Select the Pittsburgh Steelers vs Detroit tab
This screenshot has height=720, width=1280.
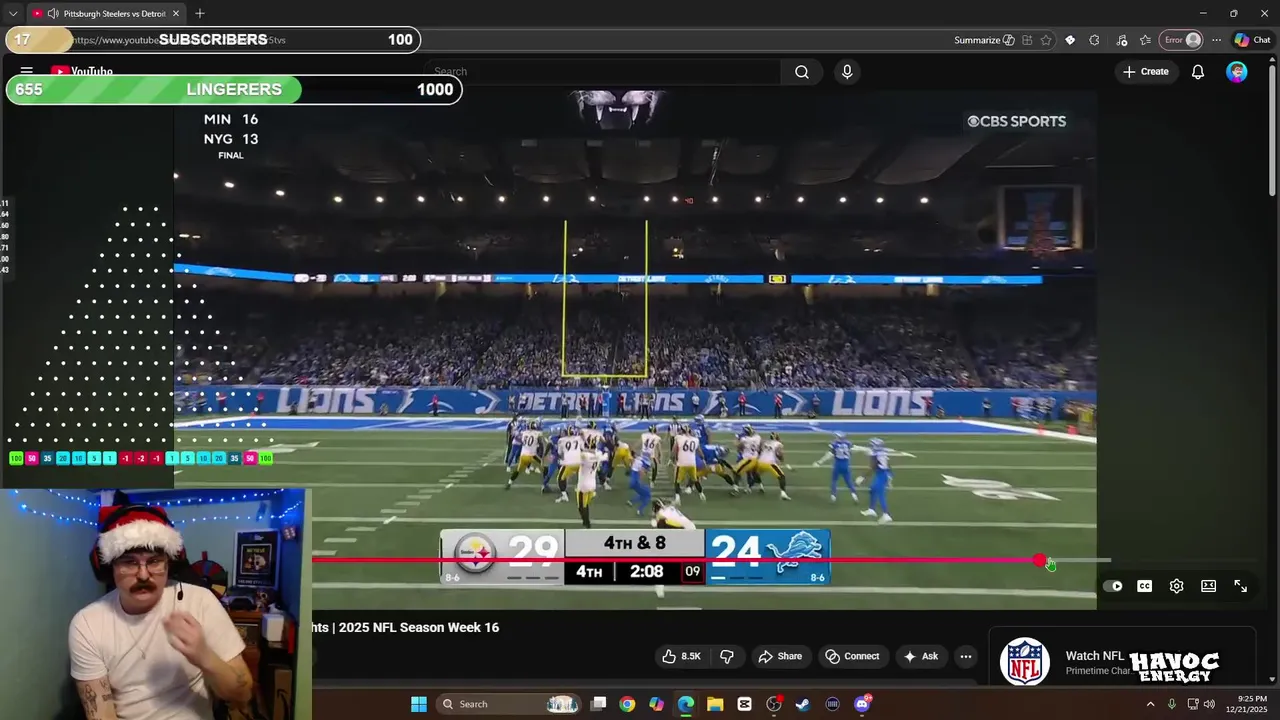tap(106, 14)
